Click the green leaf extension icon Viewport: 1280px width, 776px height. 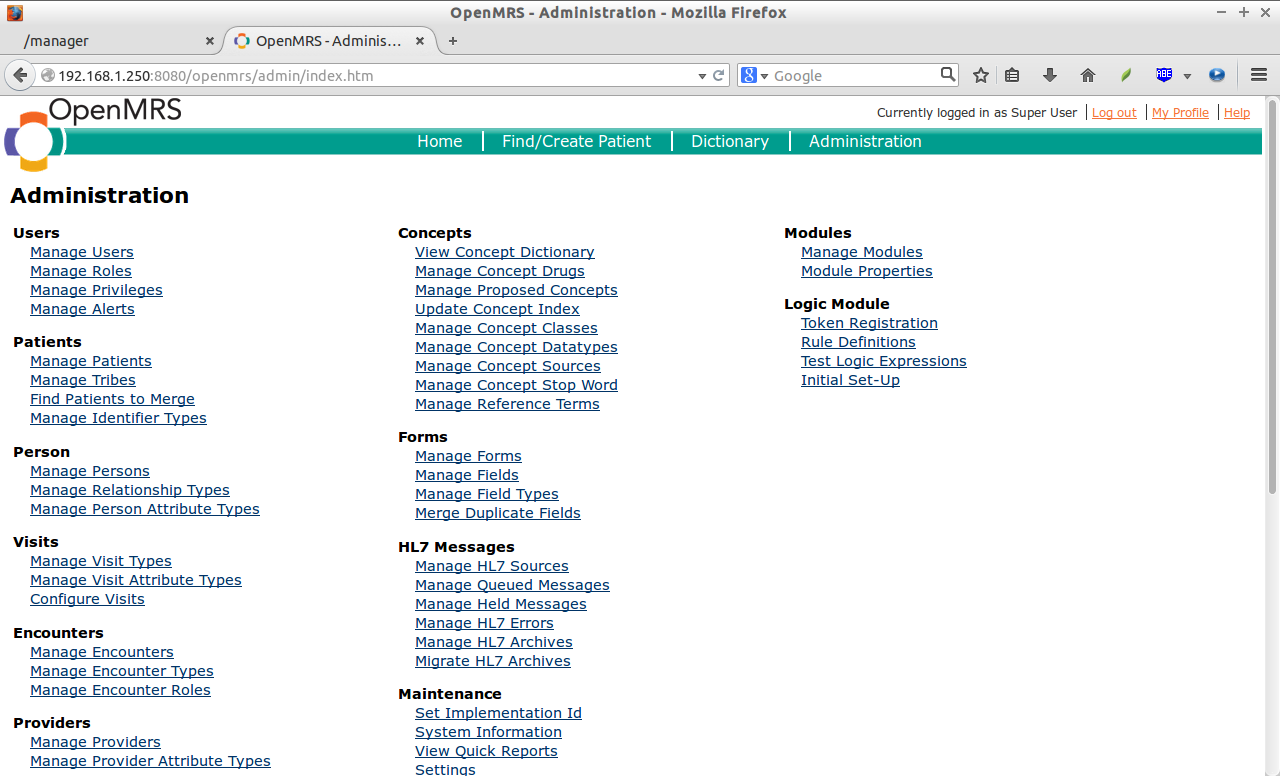pyautogui.click(x=1126, y=75)
